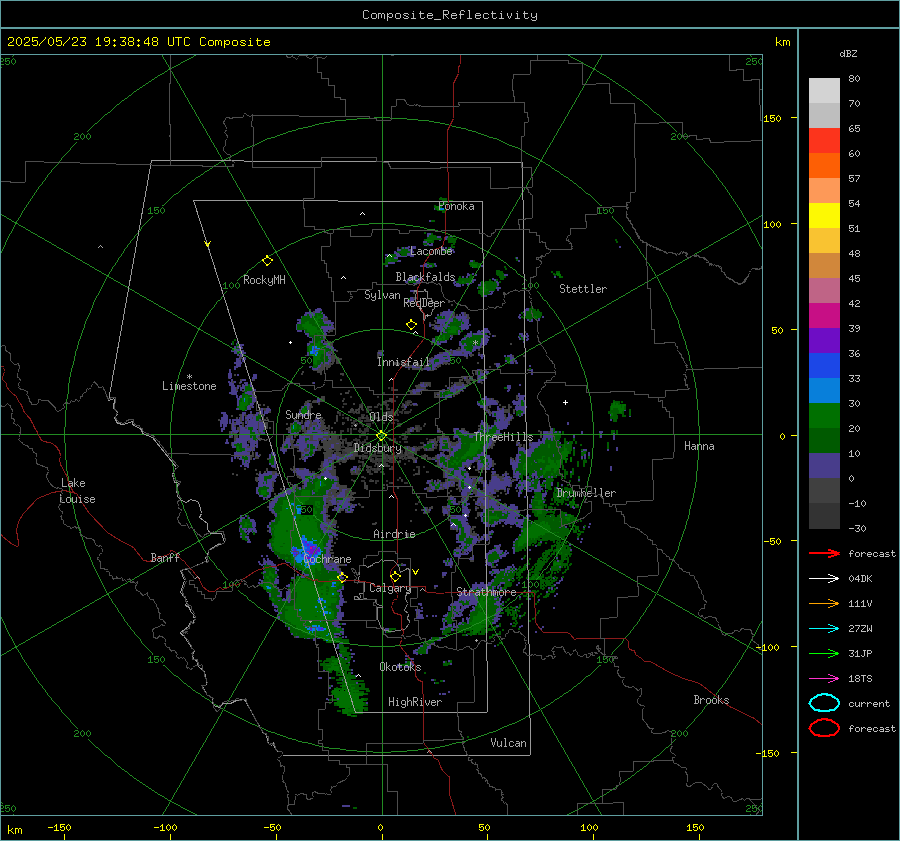The height and width of the screenshot is (841, 900).
Task: Click the Airdrie city label
Action: [x=394, y=534]
